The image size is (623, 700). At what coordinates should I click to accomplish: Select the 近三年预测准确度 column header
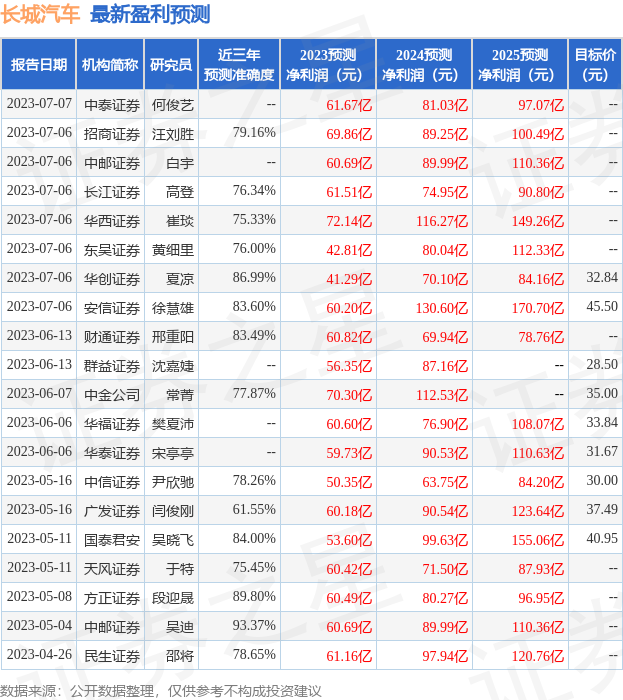tap(239, 64)
